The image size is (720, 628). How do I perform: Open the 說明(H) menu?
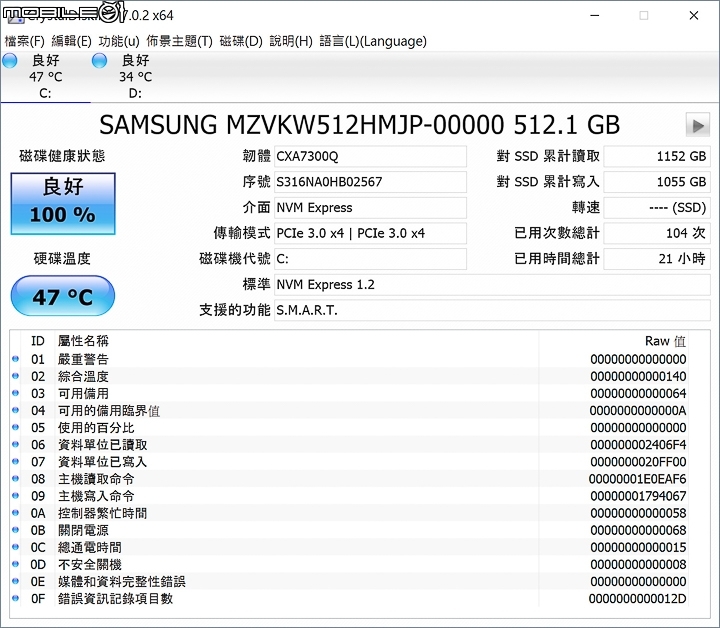[291, 41]
